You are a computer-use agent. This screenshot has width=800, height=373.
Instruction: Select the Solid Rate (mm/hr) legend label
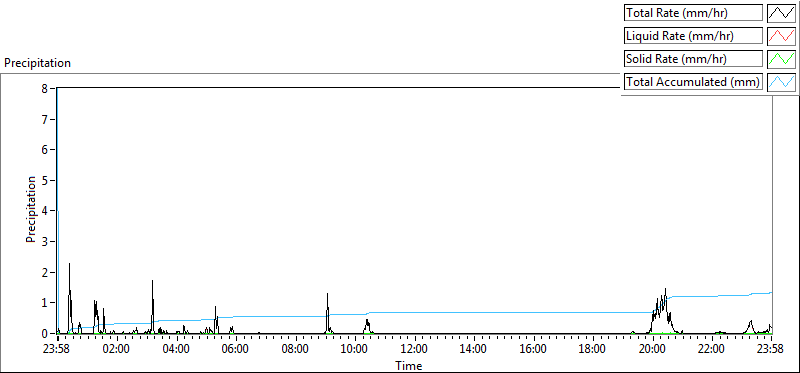click(693, 59)
